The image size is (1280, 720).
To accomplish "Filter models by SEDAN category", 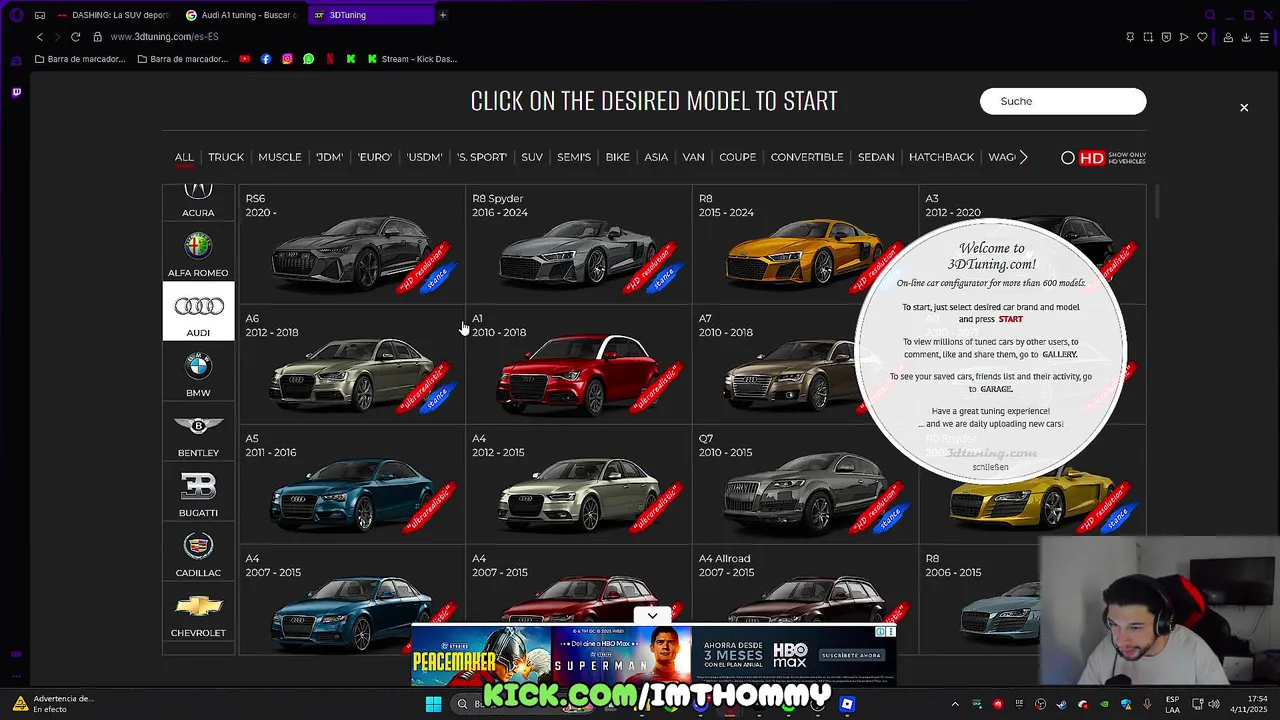I will tap(876, 157).
